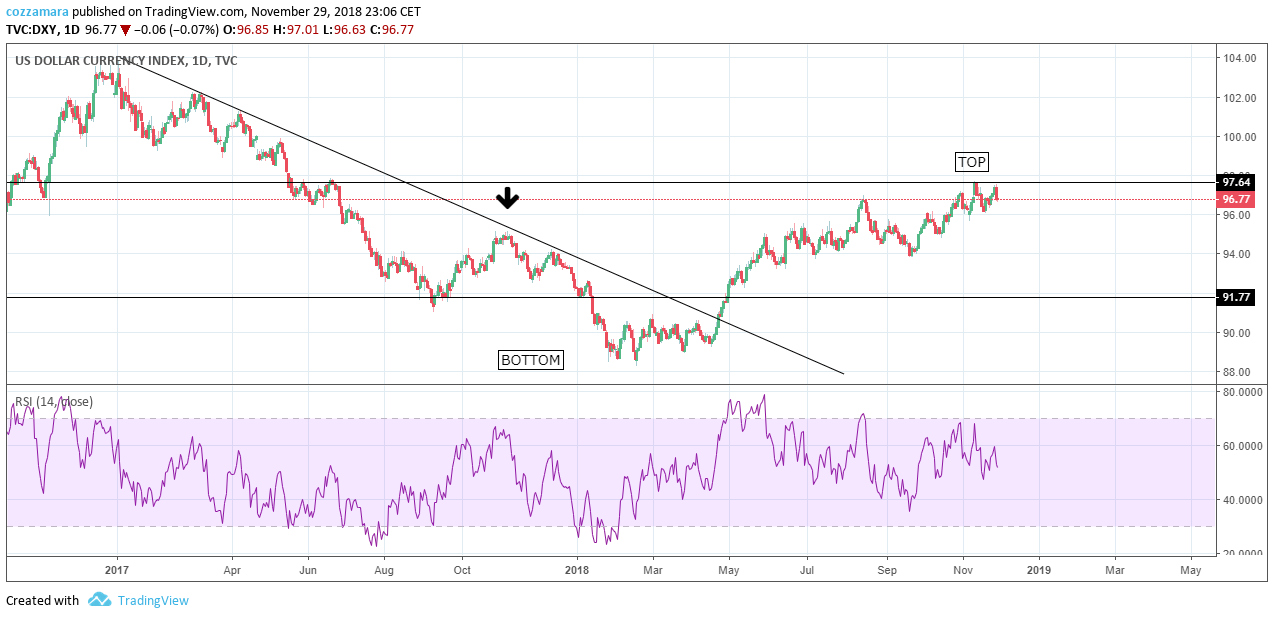Viewport: 1274px width, 618px height.
Task: Select the 97.64 horizontal line price tag
Action: [x=1236, y=182]
